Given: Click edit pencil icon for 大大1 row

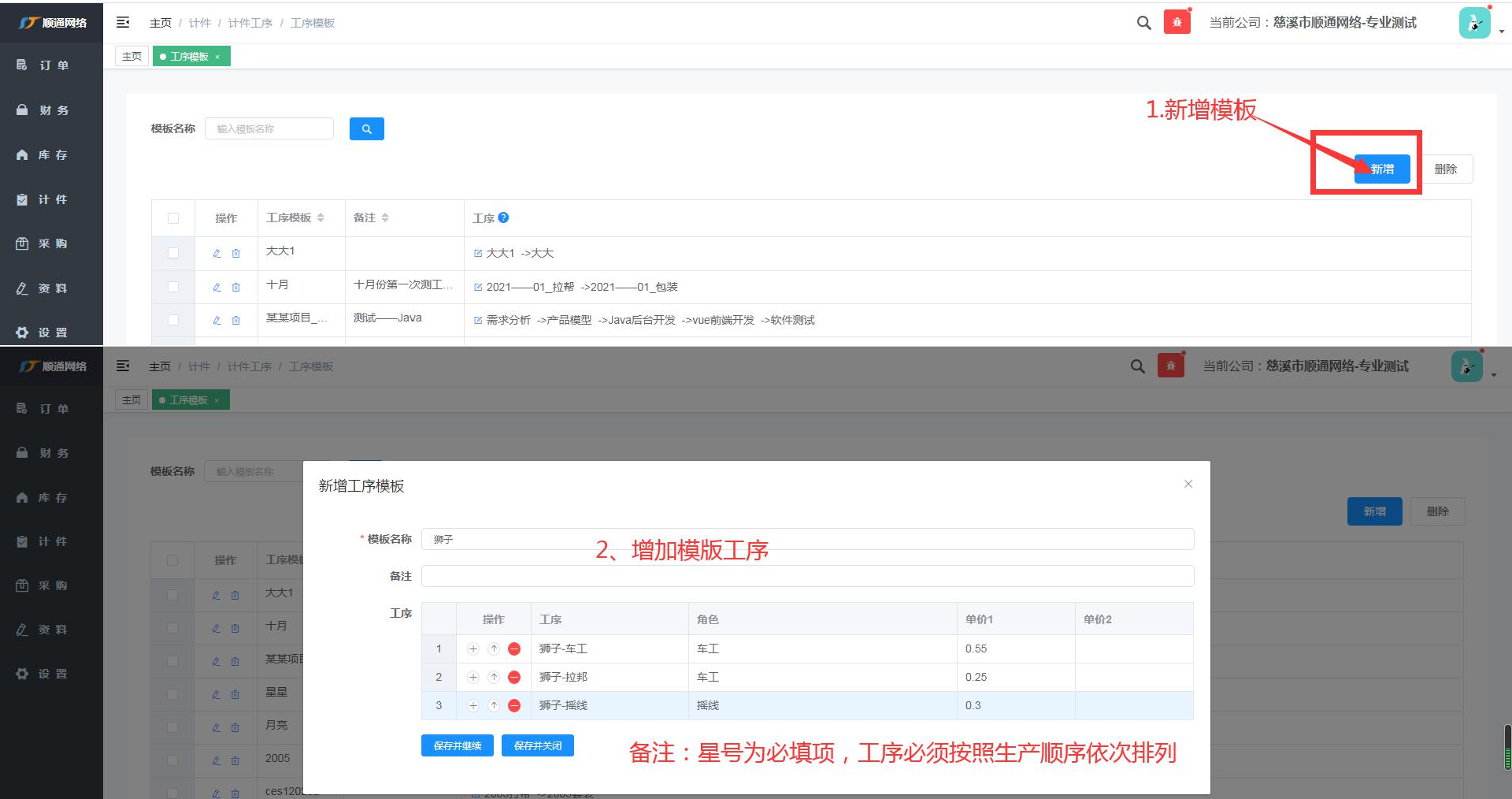Looking at the screenshot, I should point(217,254).
